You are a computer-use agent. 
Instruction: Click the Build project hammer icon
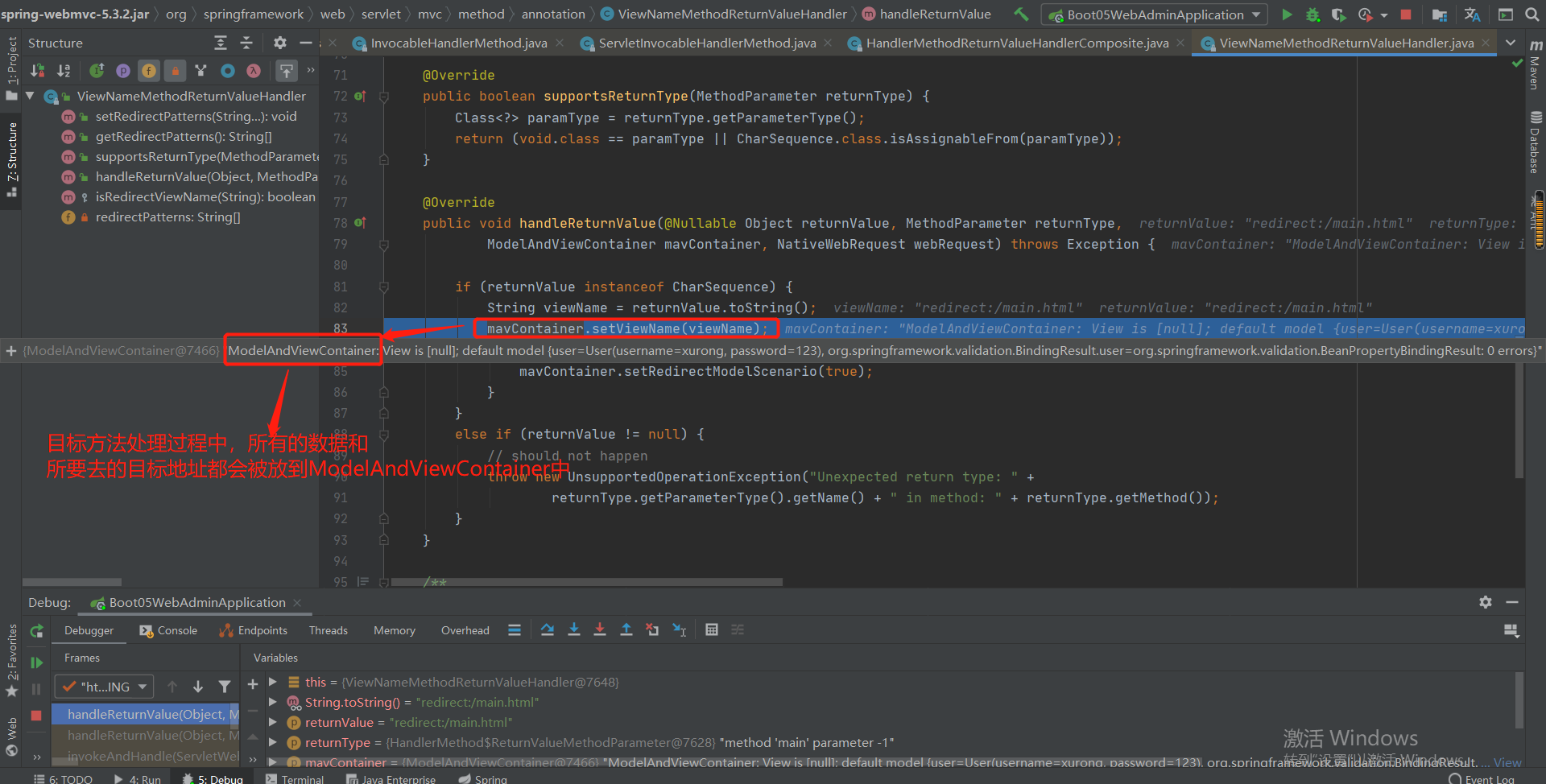[x=1021, y=14]
